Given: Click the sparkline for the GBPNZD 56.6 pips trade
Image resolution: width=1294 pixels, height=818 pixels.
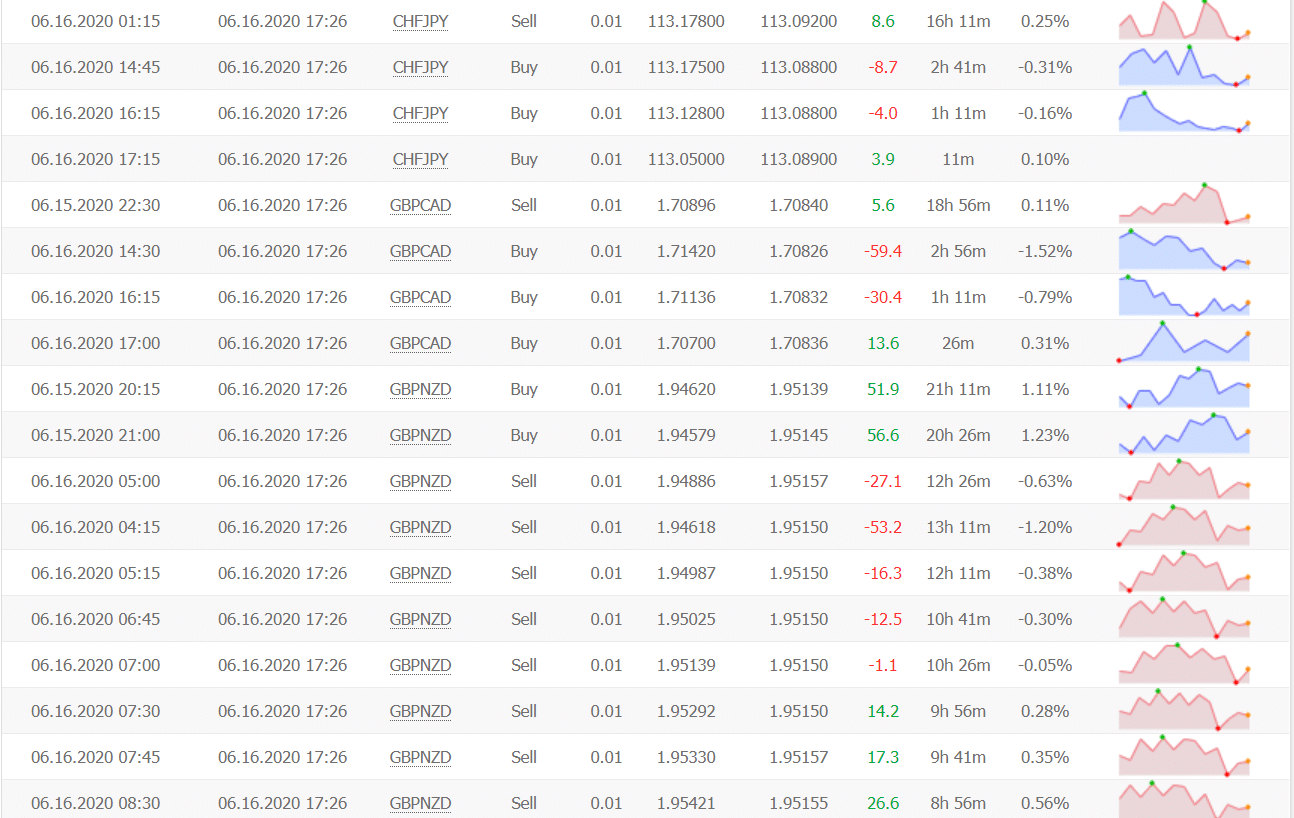Looking at the screenshot, I should (1184, 434).
